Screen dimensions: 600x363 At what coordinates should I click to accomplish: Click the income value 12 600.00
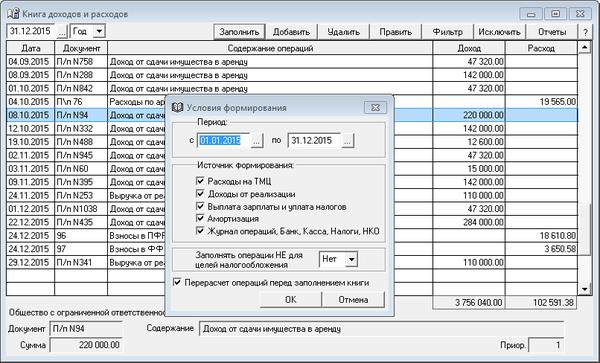click(485, 142)
